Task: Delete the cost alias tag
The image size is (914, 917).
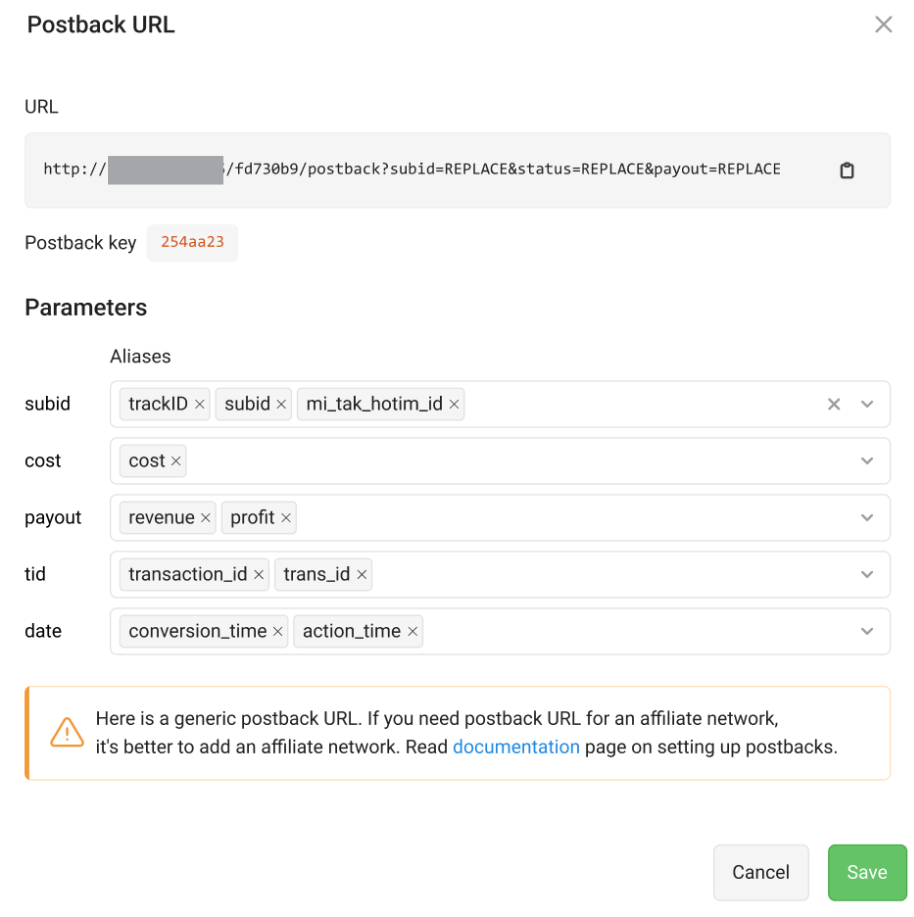Action: [x=176, y=461]
